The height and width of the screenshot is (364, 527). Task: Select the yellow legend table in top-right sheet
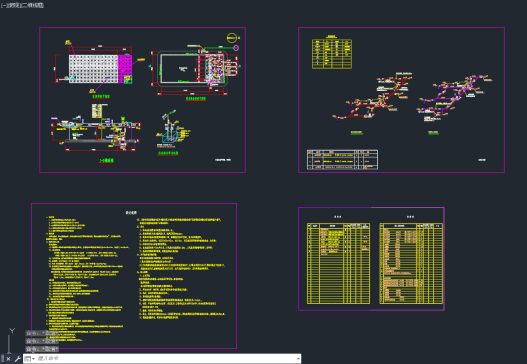[x=332, y=54]
